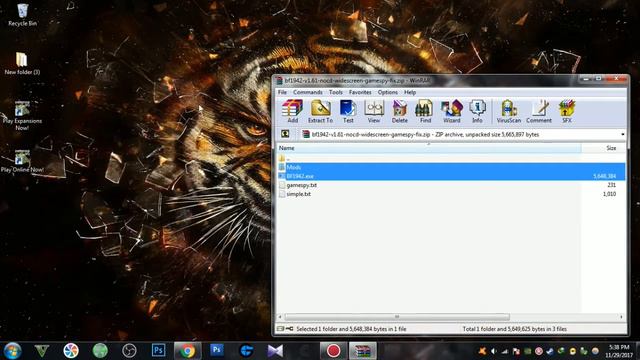Click the red record button in taskbar
640x360 pixels.
coord(333,351)
